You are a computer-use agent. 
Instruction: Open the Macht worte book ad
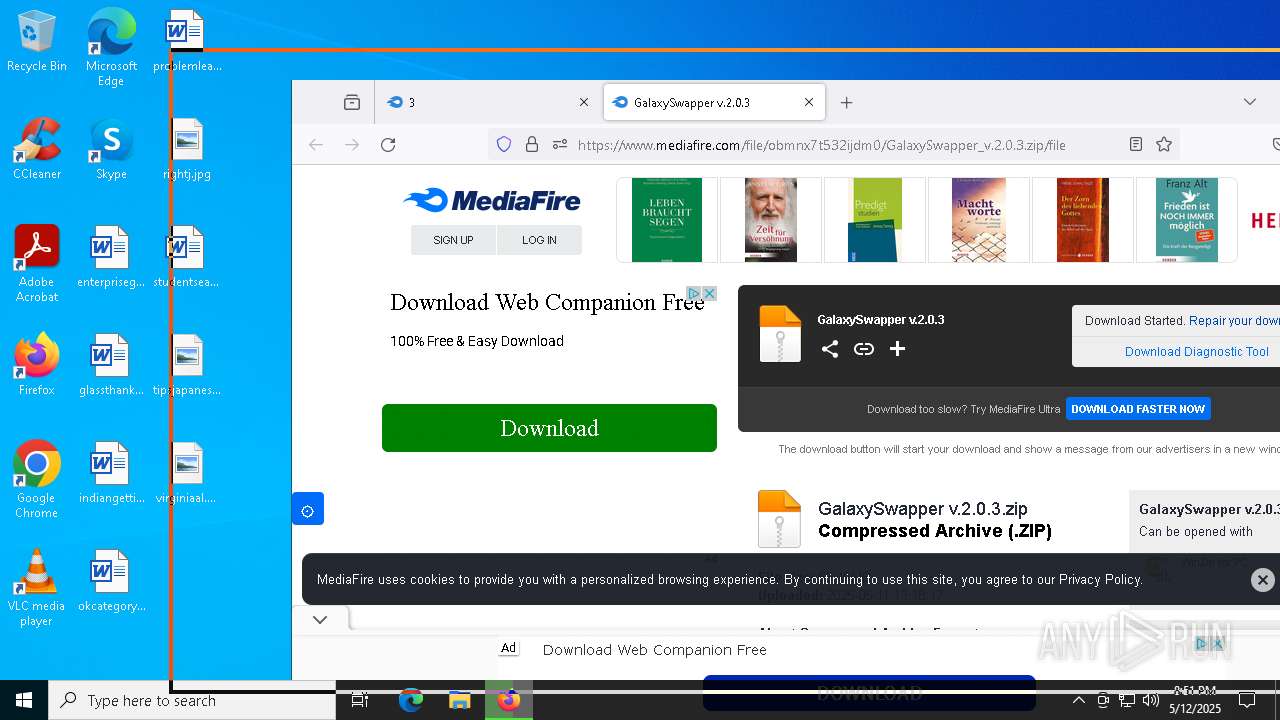[x=979, y=220]
